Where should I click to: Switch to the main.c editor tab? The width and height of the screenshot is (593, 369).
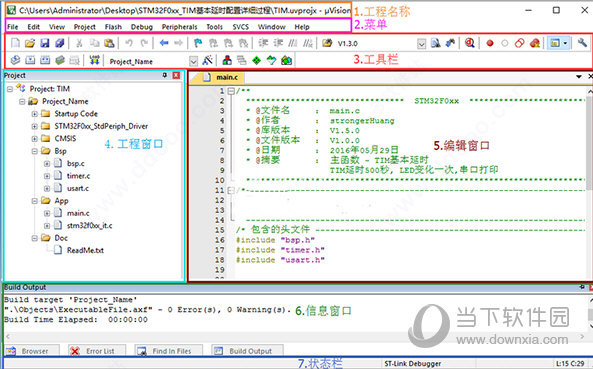(221, 78)
